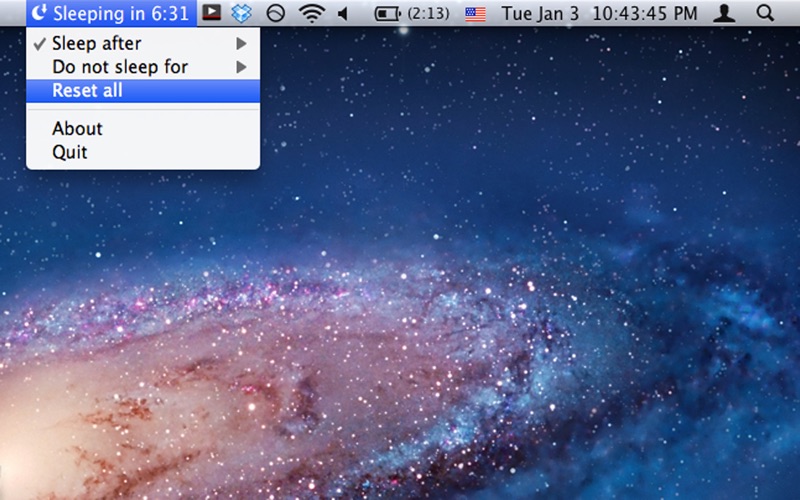Open the Wi-Fi status menu
This screenshot has height=500, width=800.
[x=312, y=14]
